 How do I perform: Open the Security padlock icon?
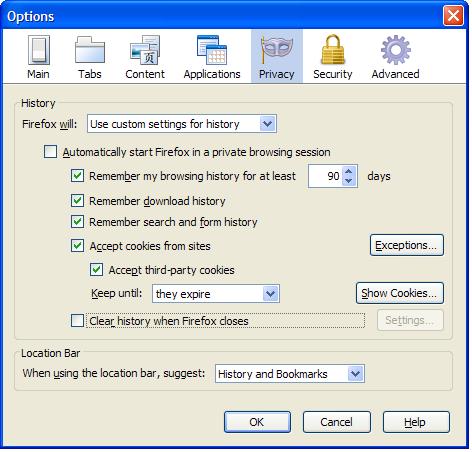333,50
